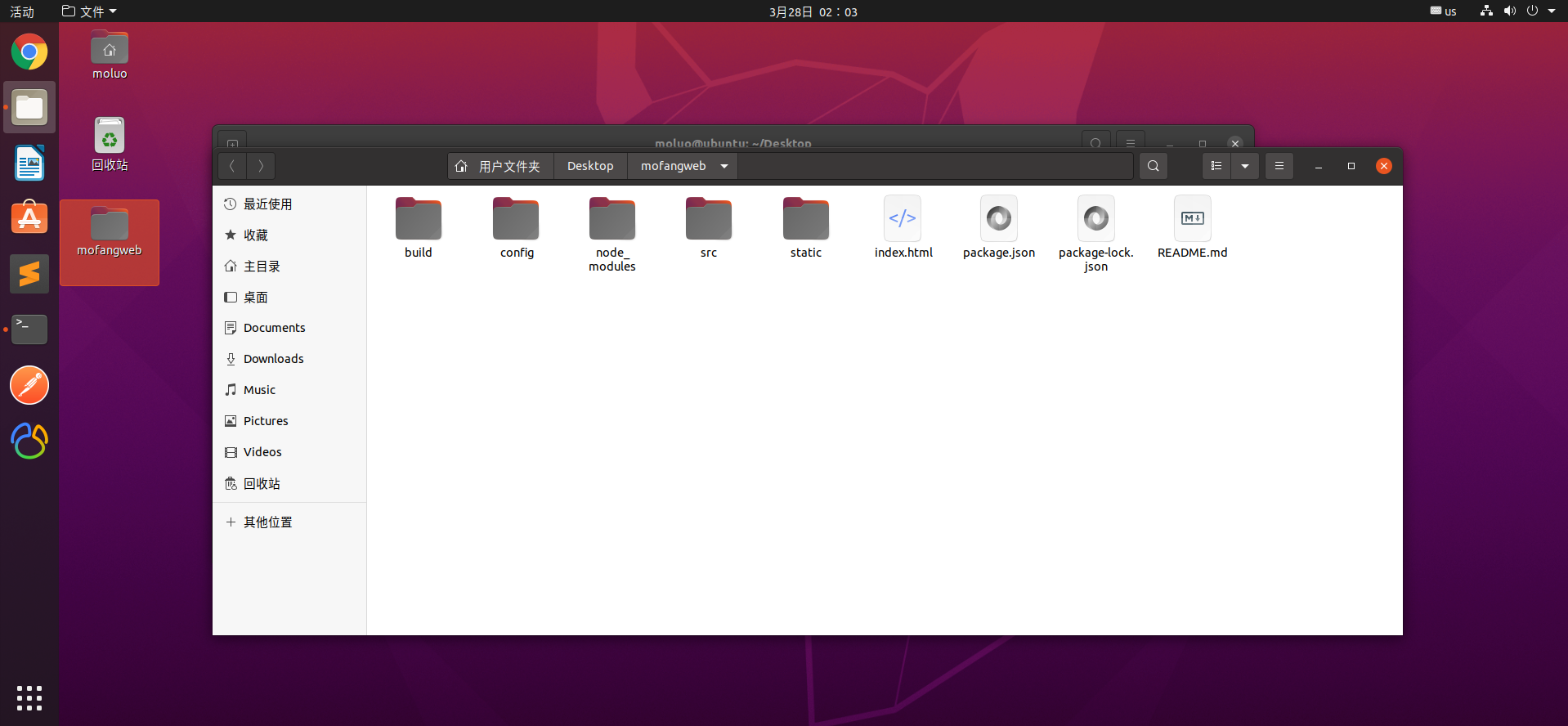Open the us keyboard layout menu
The image size is (1568, 726).
[1443, 11]
